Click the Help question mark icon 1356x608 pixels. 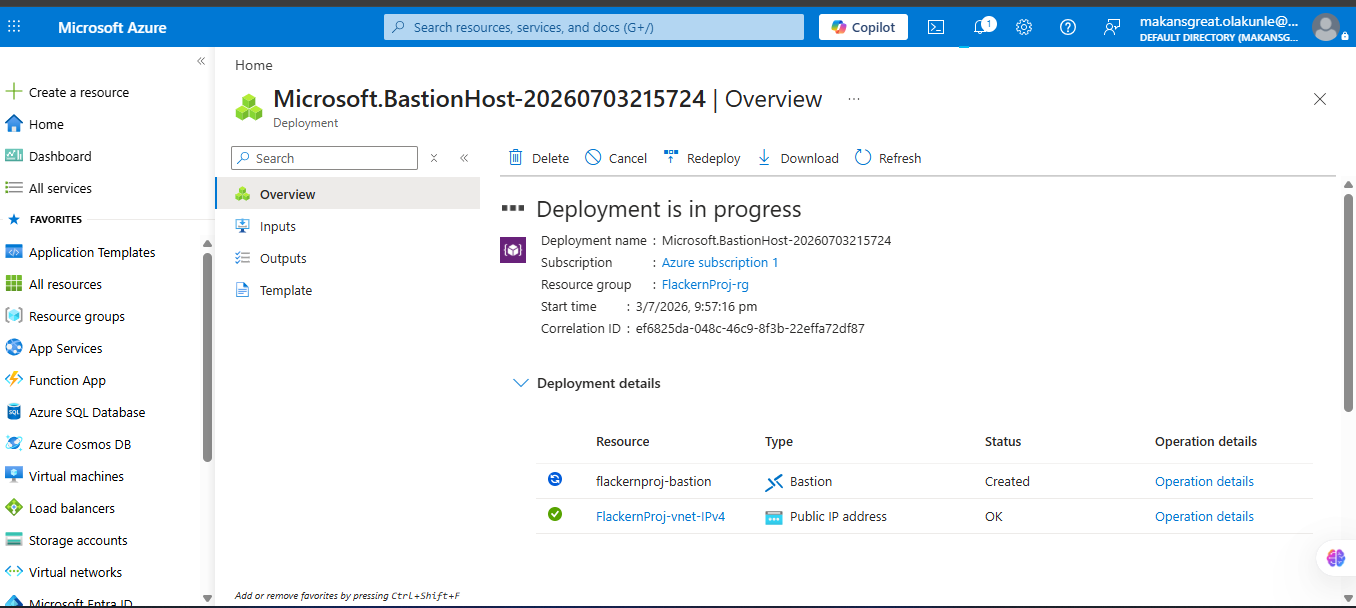(x=1068, y=27)
